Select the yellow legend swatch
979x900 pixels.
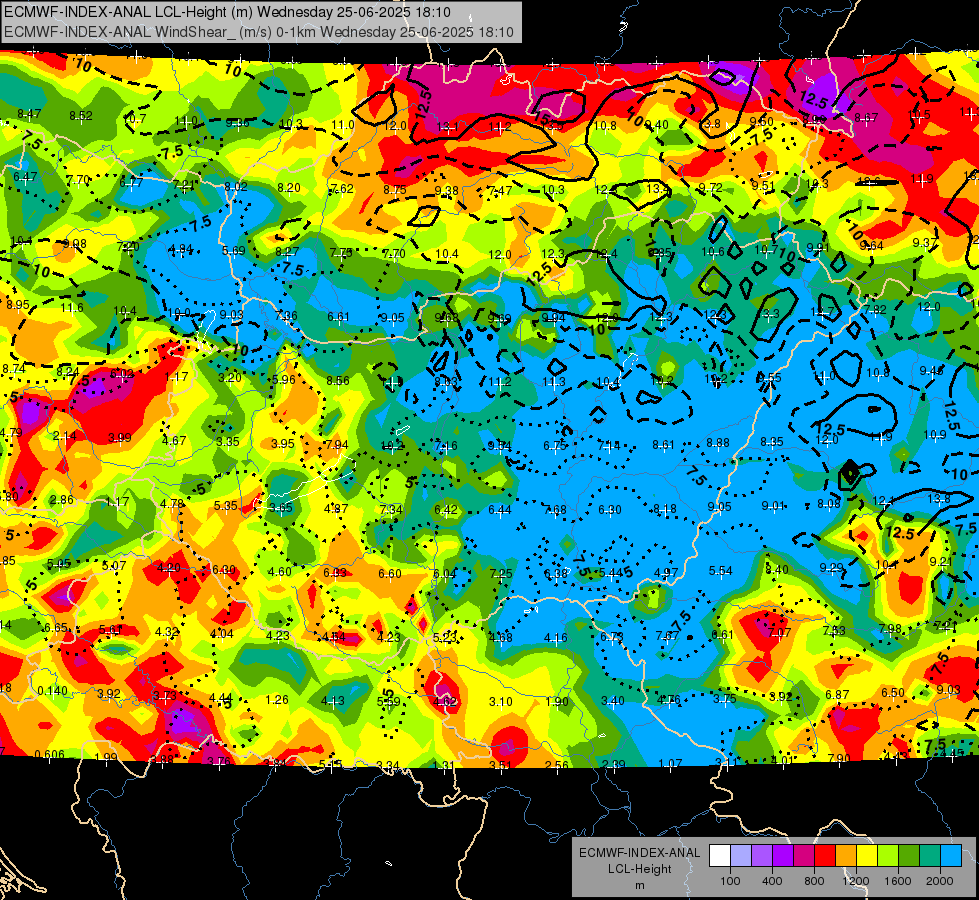tap(867, 856)
